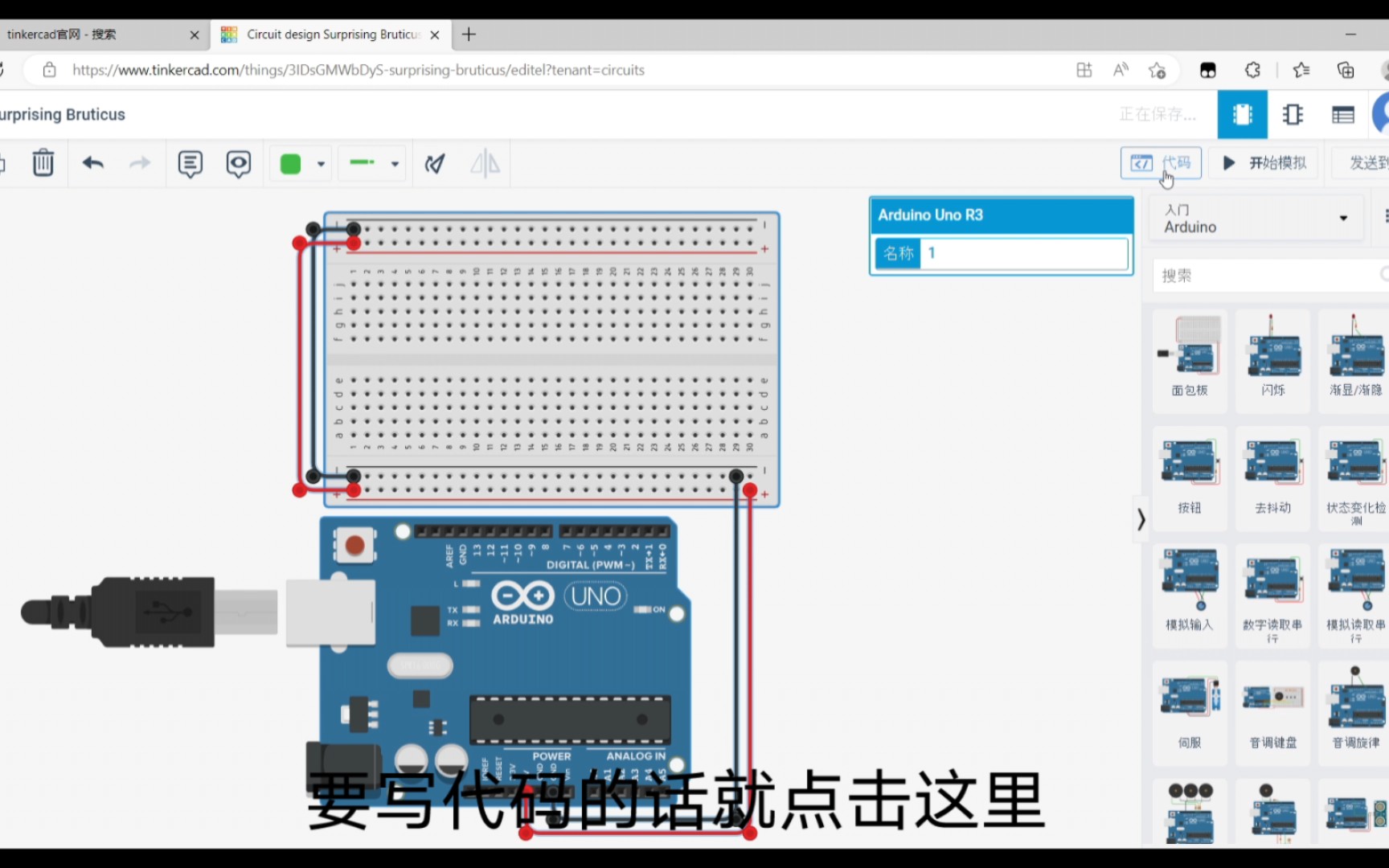
Task: Select the 按钮 button starter
Action: (x=1190, y=477)
